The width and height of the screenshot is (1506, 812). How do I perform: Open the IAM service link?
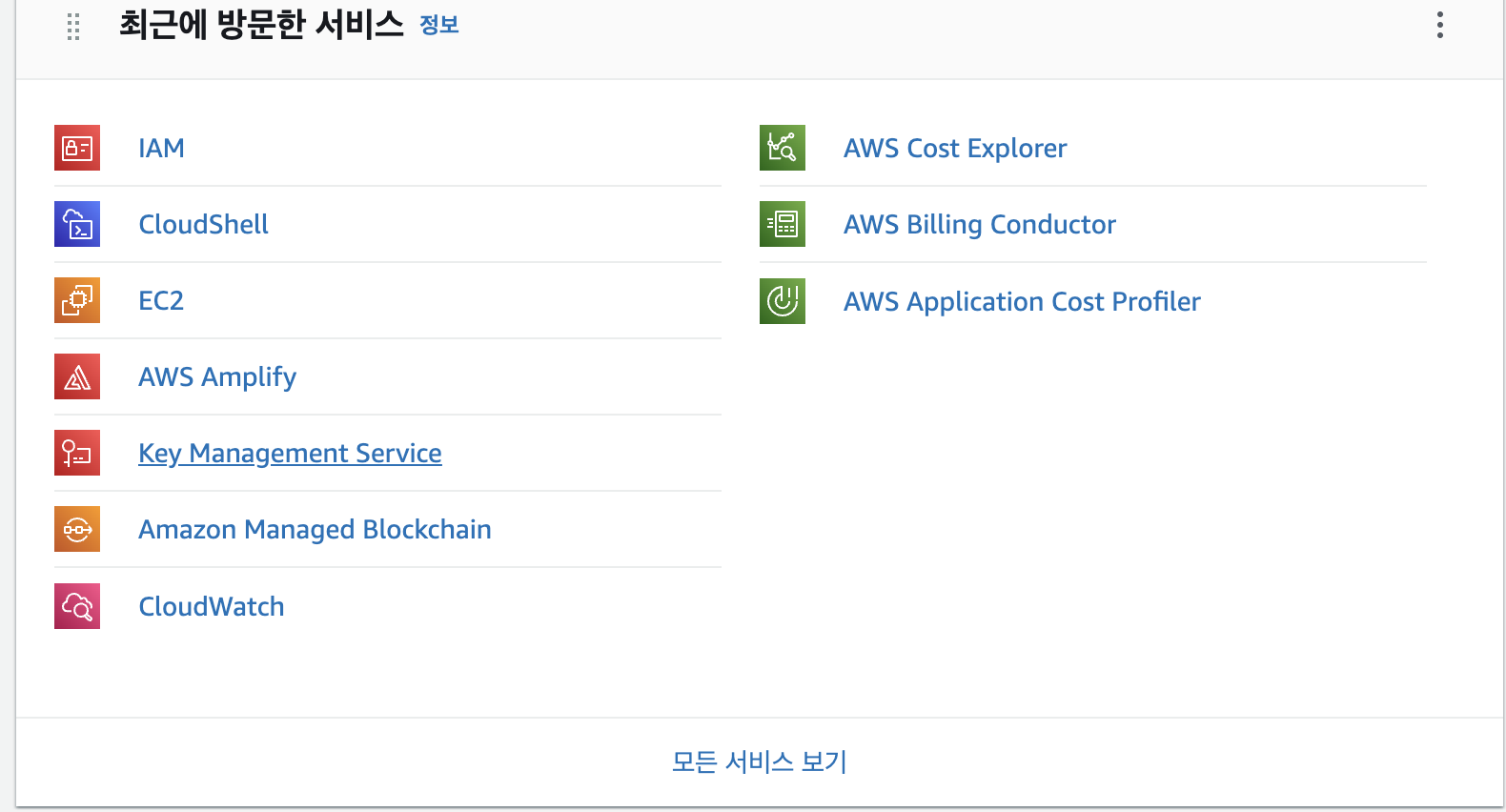(161, 148)
